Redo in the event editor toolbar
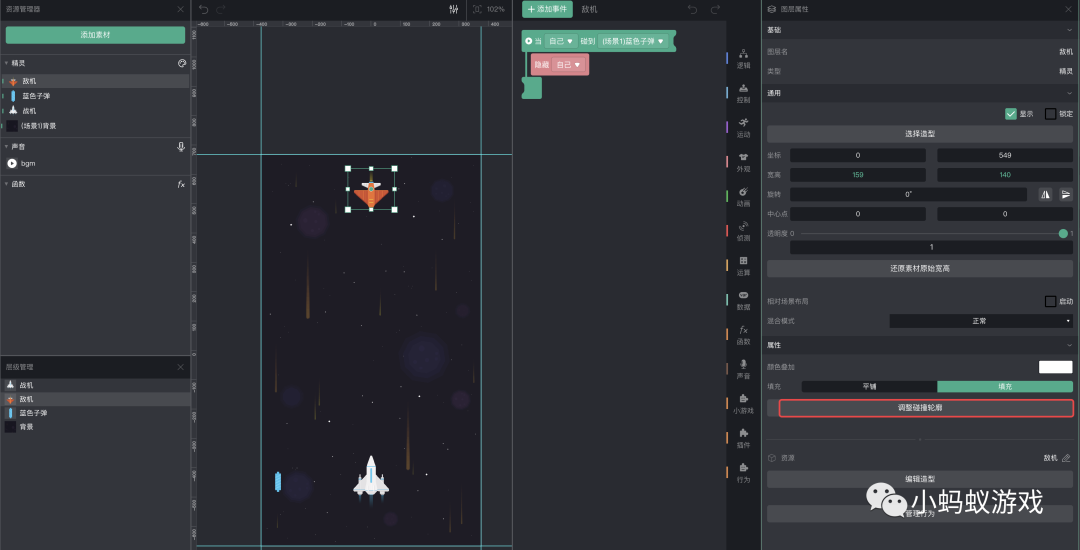This screenshot has height=550, width=1080. [715, 9]
